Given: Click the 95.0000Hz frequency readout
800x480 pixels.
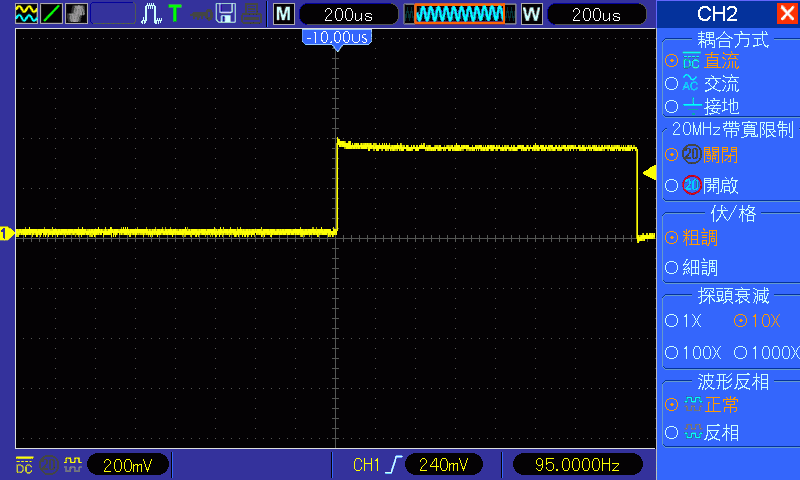Looking at the screenshot, I should [x=577, y=465].
